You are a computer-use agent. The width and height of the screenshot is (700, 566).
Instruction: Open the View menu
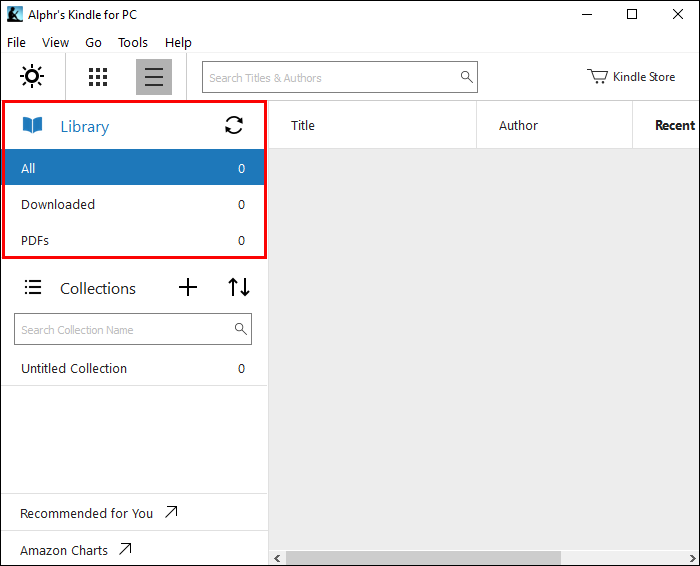(56, 43)
